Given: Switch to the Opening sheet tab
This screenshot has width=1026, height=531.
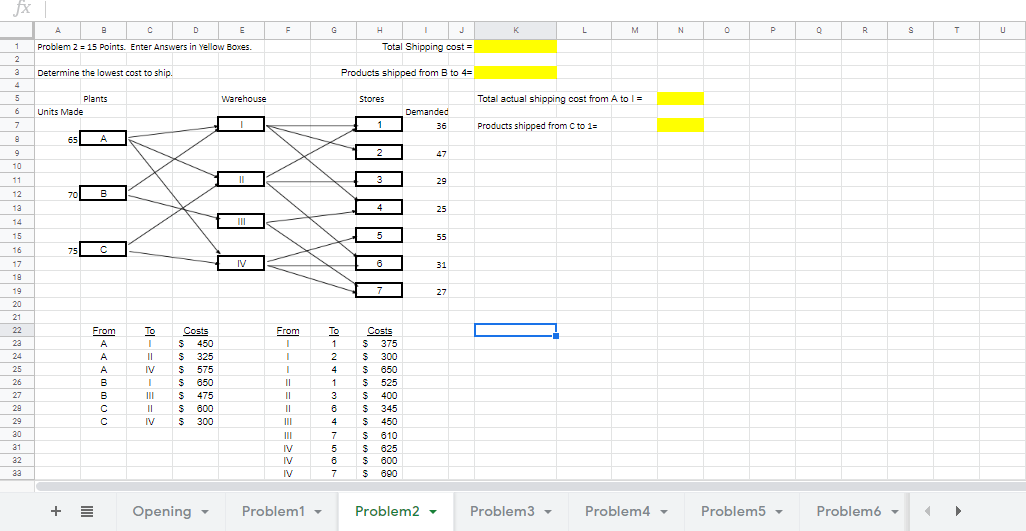Looking at the screenshot, I should tap(162, 511).
